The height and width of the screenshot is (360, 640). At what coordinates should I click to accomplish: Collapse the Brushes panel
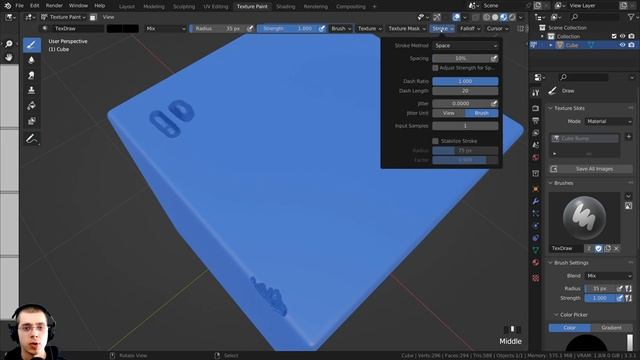click(x=550, y=183)
